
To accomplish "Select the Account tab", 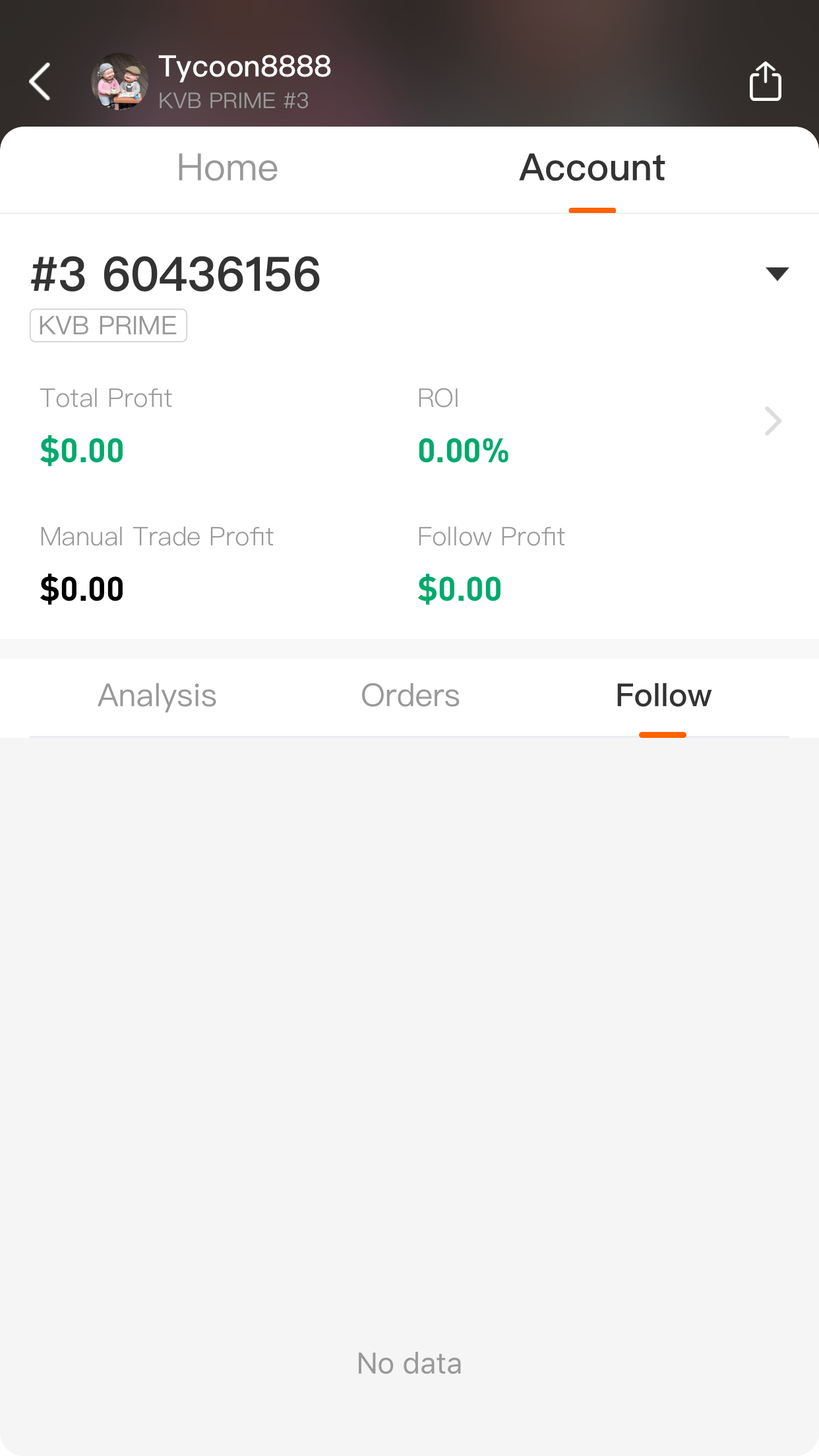I will pos(592,167).
